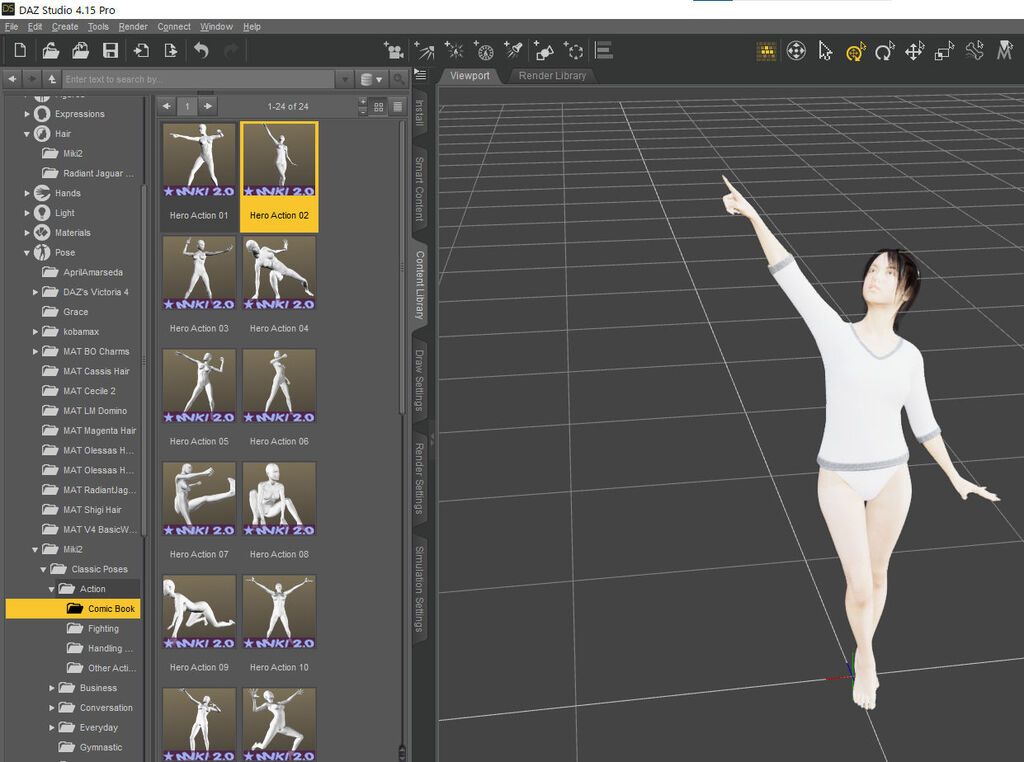
Task: Click the Save floppy disk icon
Action: pos(110,51)
